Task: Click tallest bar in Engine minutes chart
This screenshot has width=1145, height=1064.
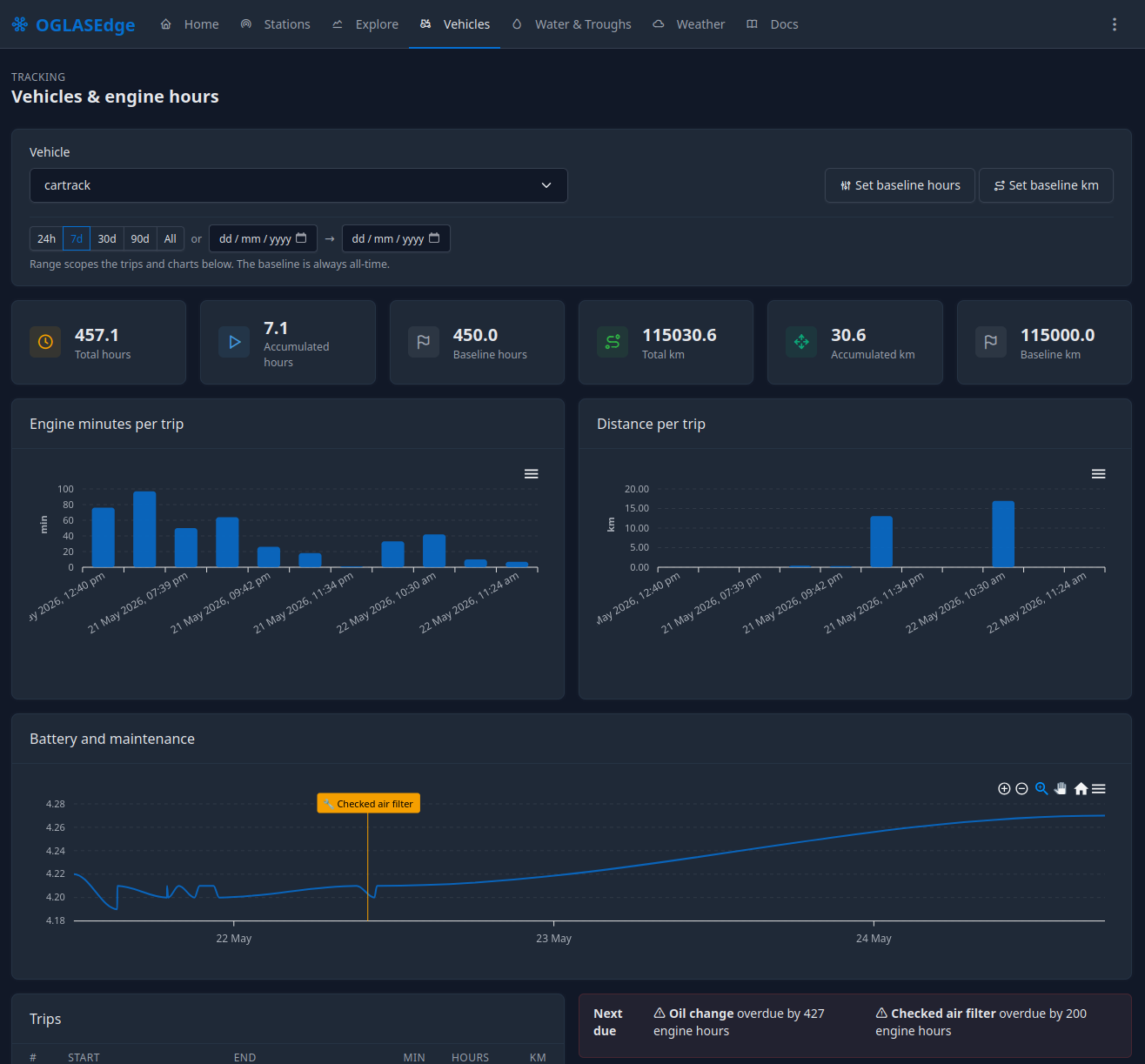Action: click(x=144, y=529)
